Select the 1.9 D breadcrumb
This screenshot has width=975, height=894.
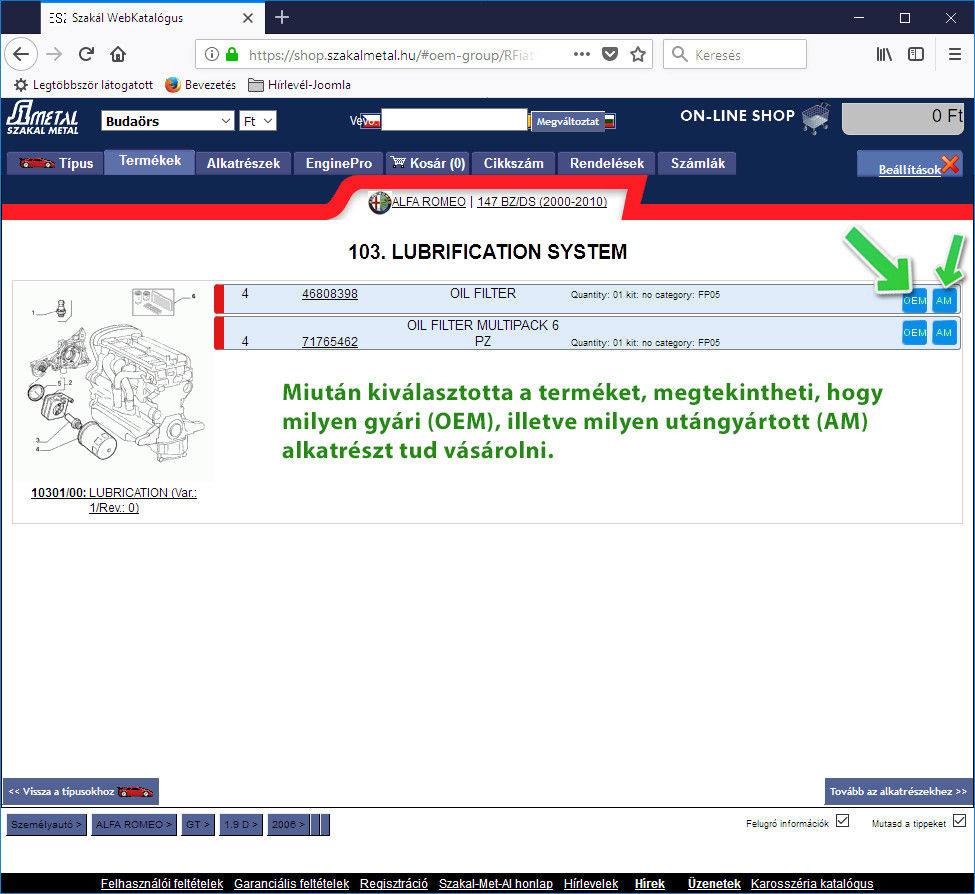[241, 824]
